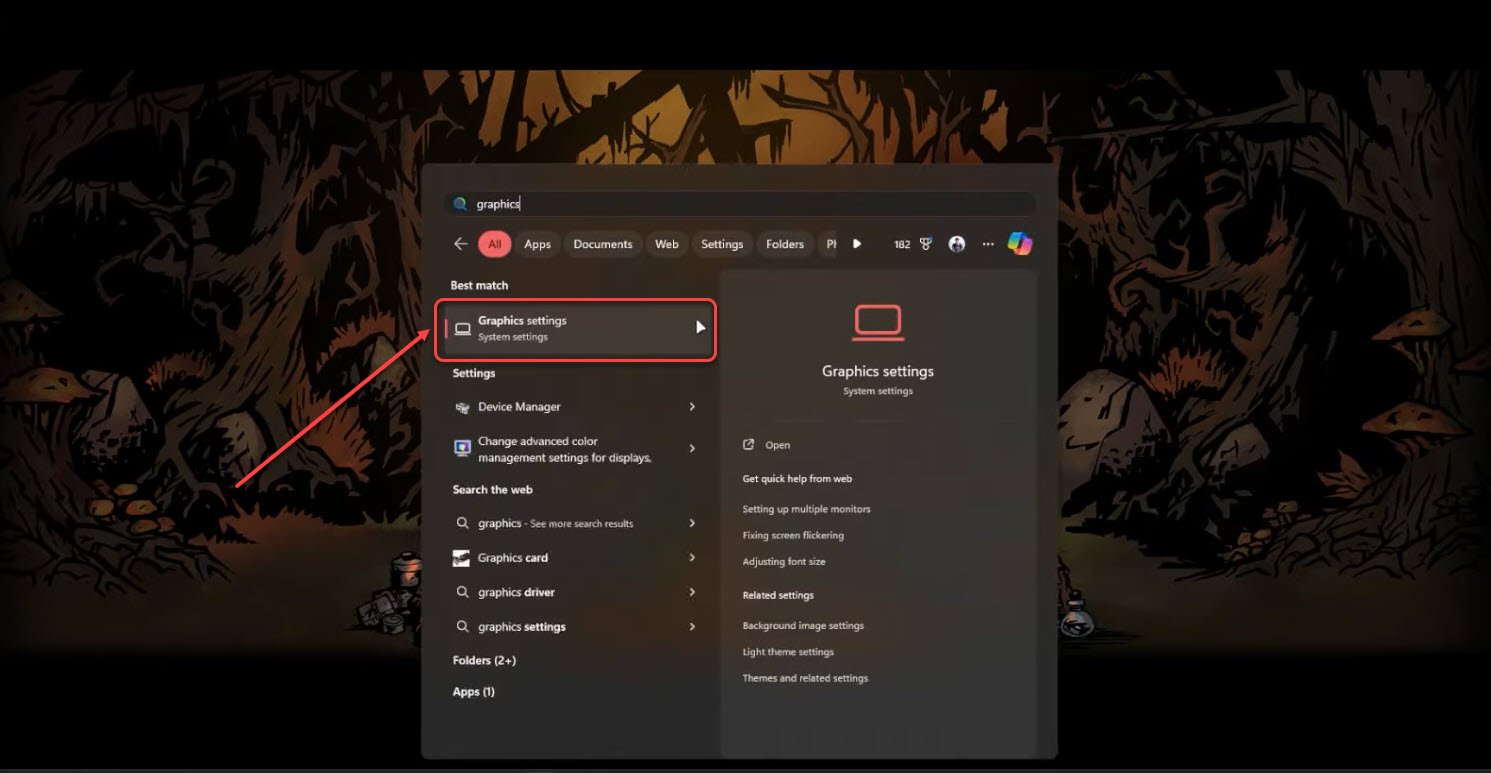Click the back arrow in search panel
The width and height of the screenshot is (1491, 773).
pos(460,244)
